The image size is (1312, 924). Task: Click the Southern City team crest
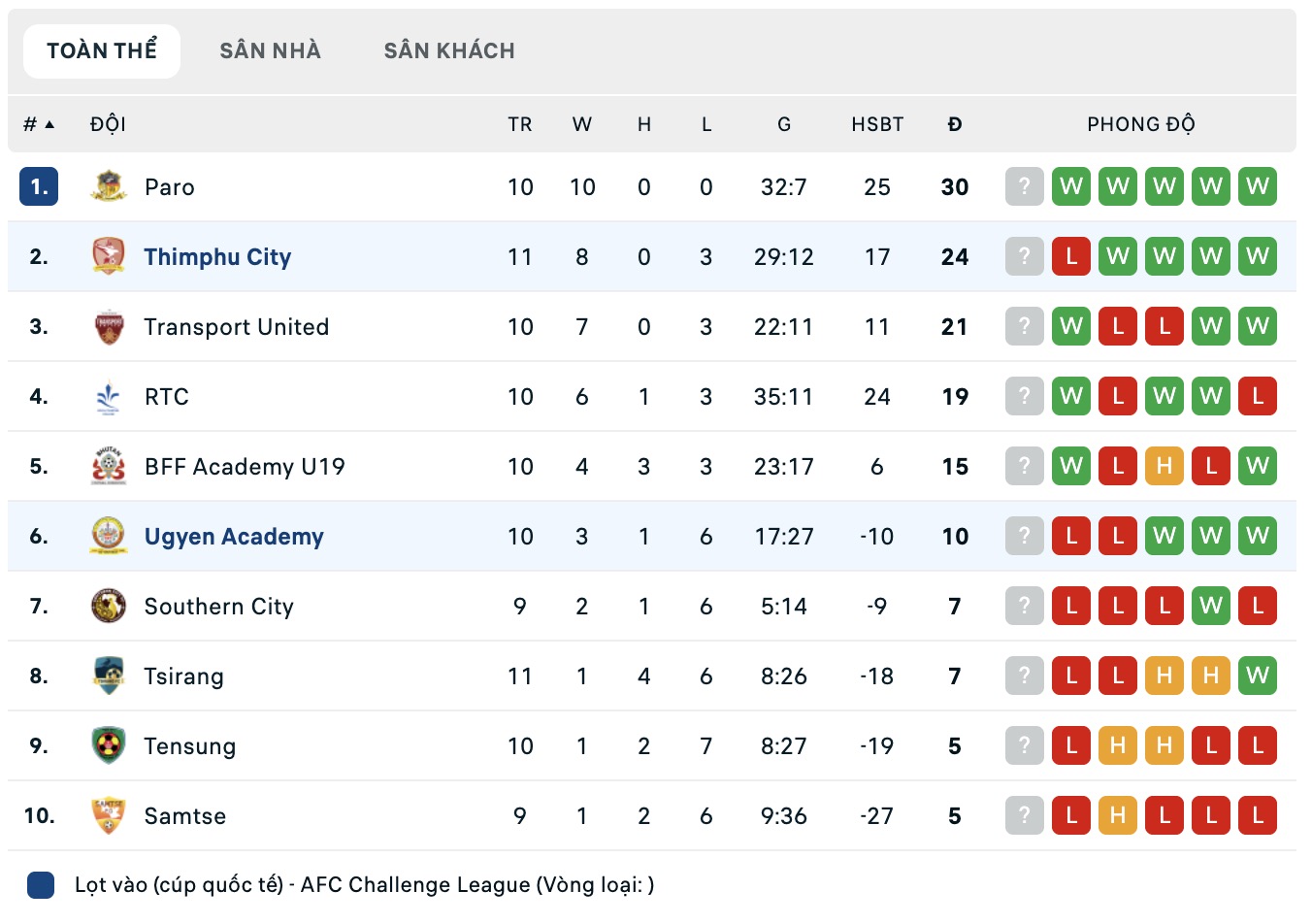tap(109, 606)
